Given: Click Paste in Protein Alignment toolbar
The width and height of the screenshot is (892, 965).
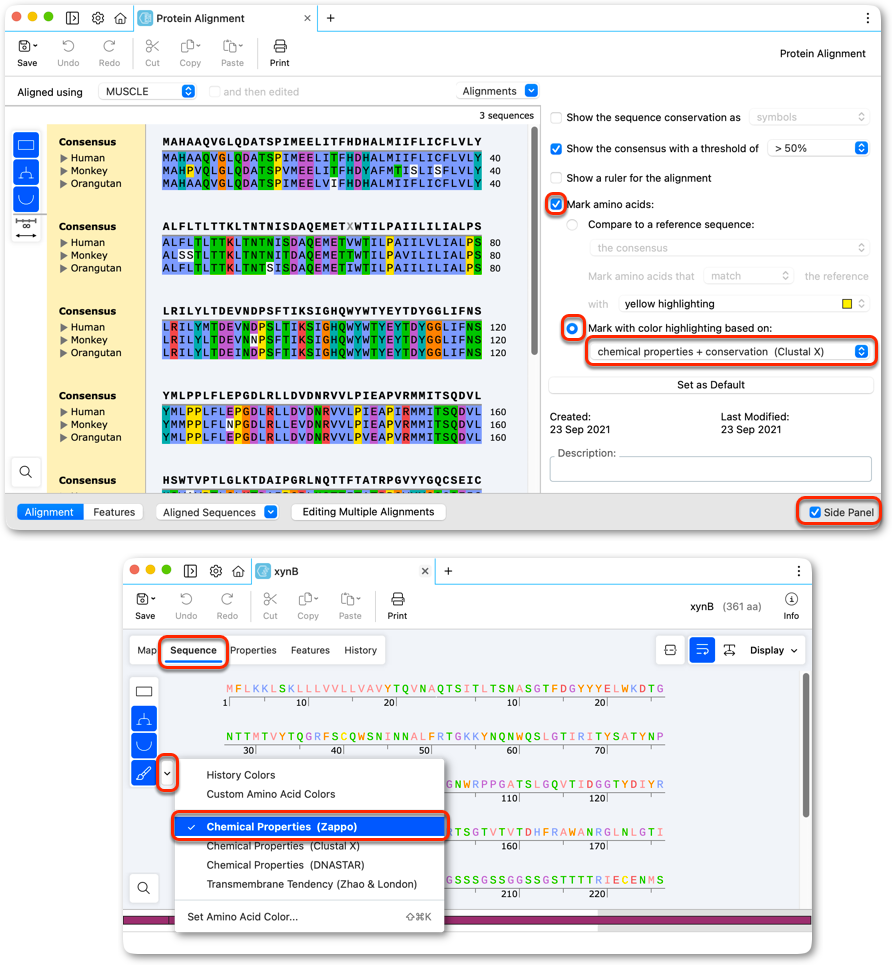Looking at the screenshot, I should [x=232, y=53].
